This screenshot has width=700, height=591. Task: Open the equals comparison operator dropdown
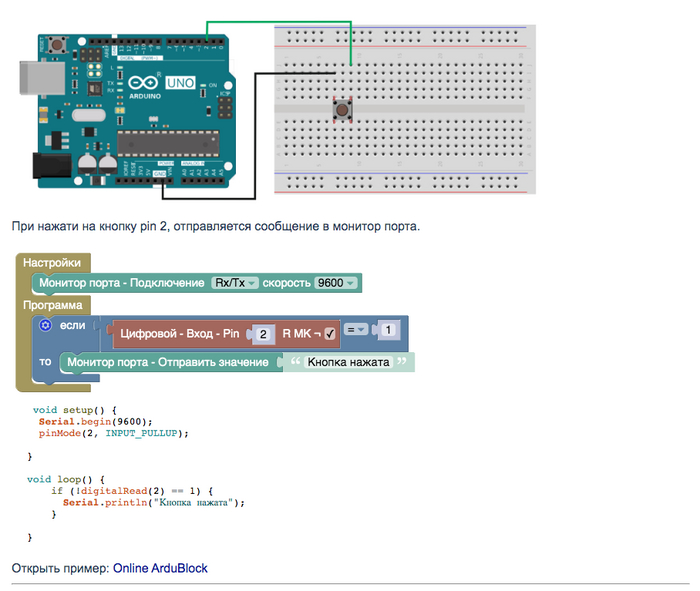(356, 329)
